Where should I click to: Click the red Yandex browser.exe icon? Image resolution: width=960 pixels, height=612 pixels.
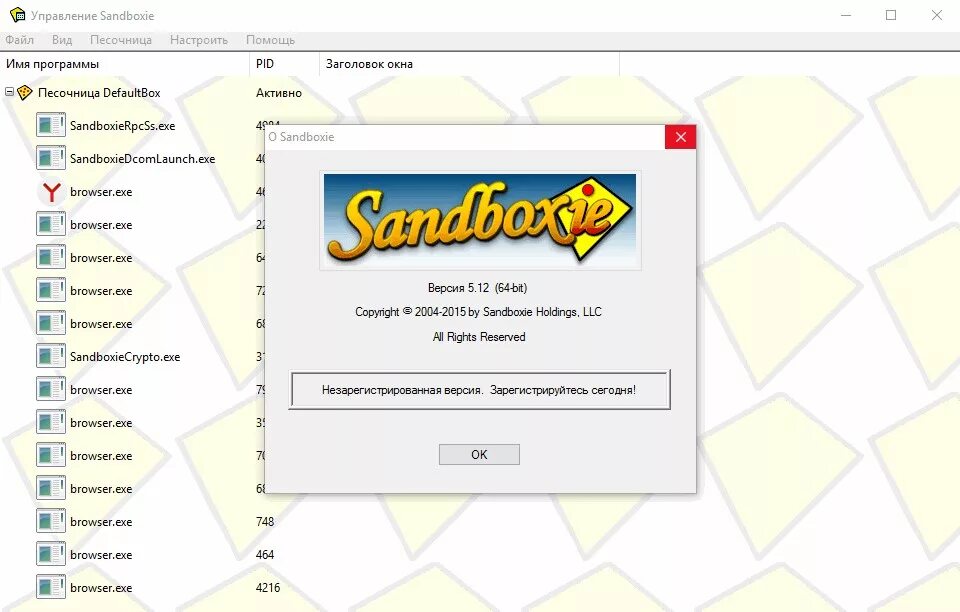point(51,192)
